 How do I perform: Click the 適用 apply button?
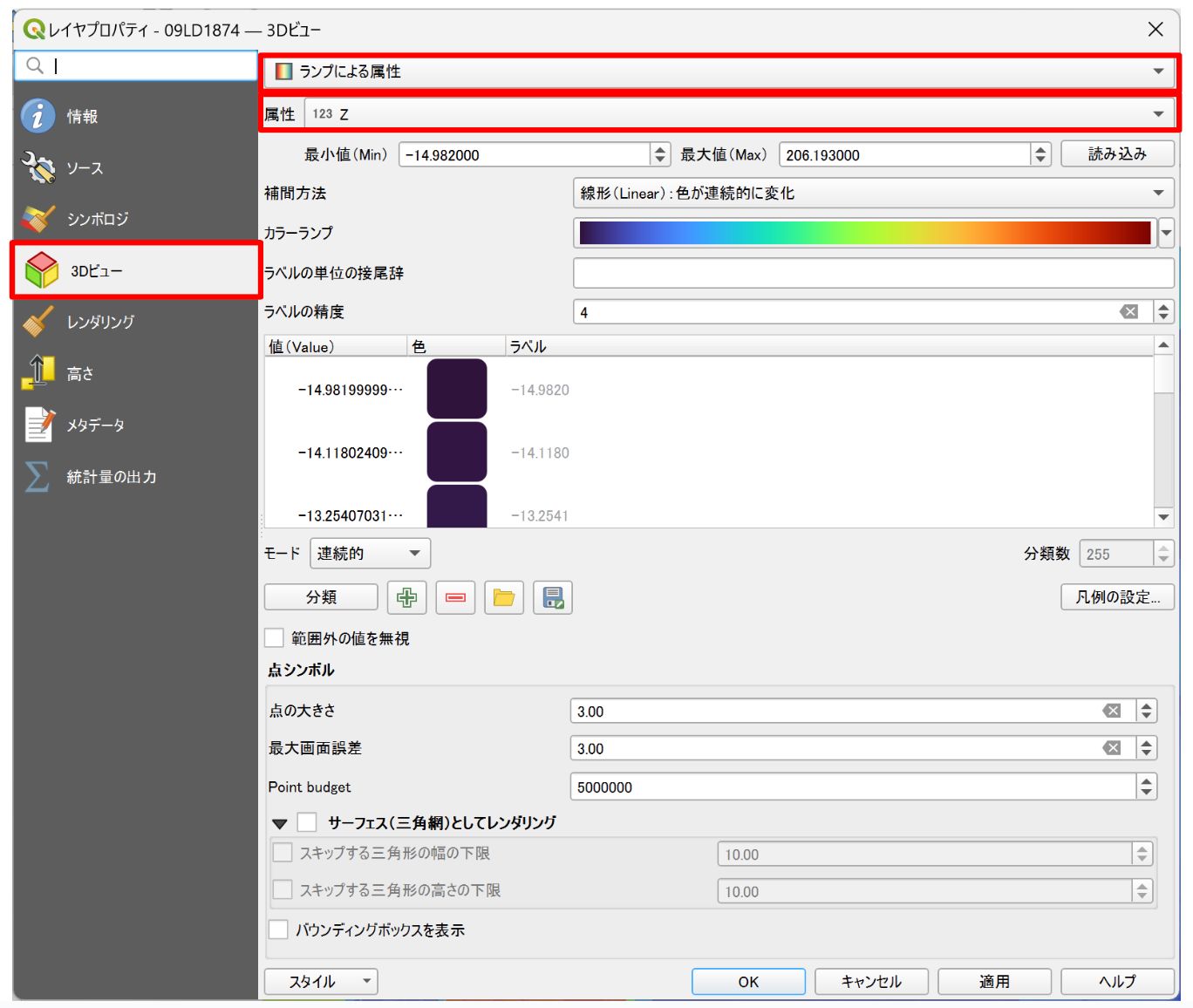pos(994,982)
